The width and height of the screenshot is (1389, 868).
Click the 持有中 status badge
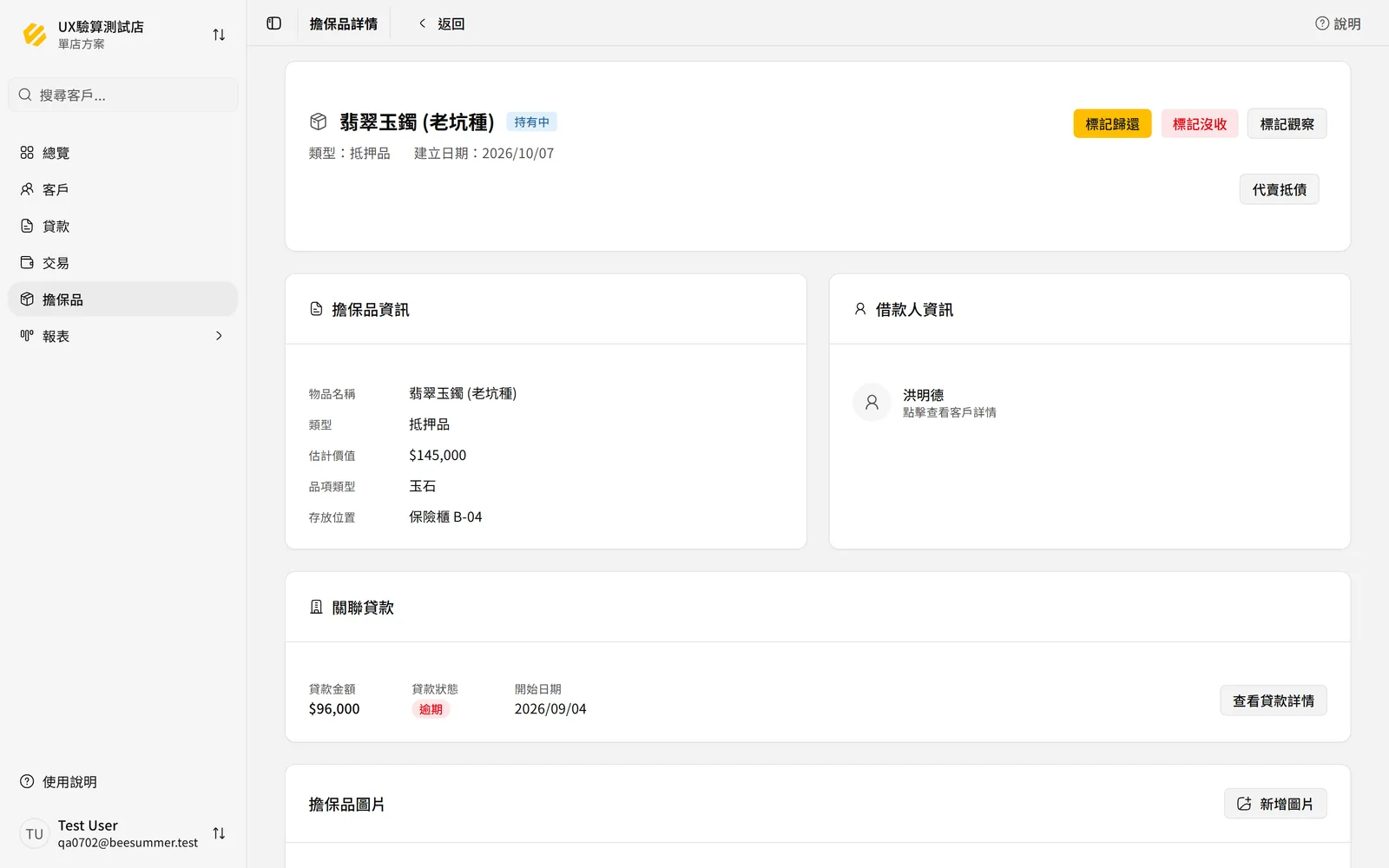[531, 122]
